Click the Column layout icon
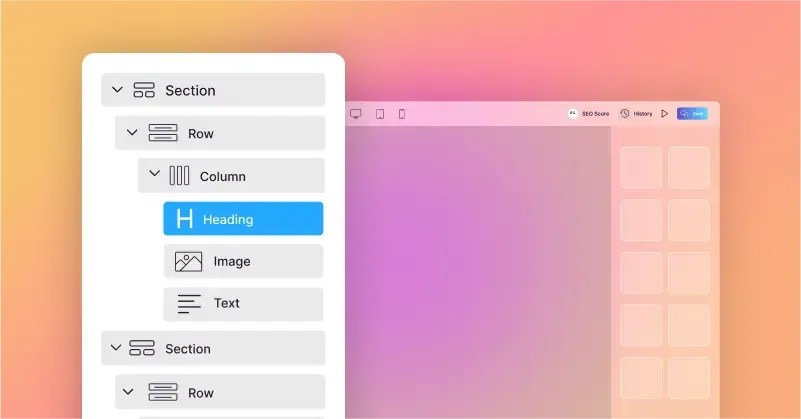Image resolution: width=801 pixels, height=419 pixels. [x=179, y=176]
